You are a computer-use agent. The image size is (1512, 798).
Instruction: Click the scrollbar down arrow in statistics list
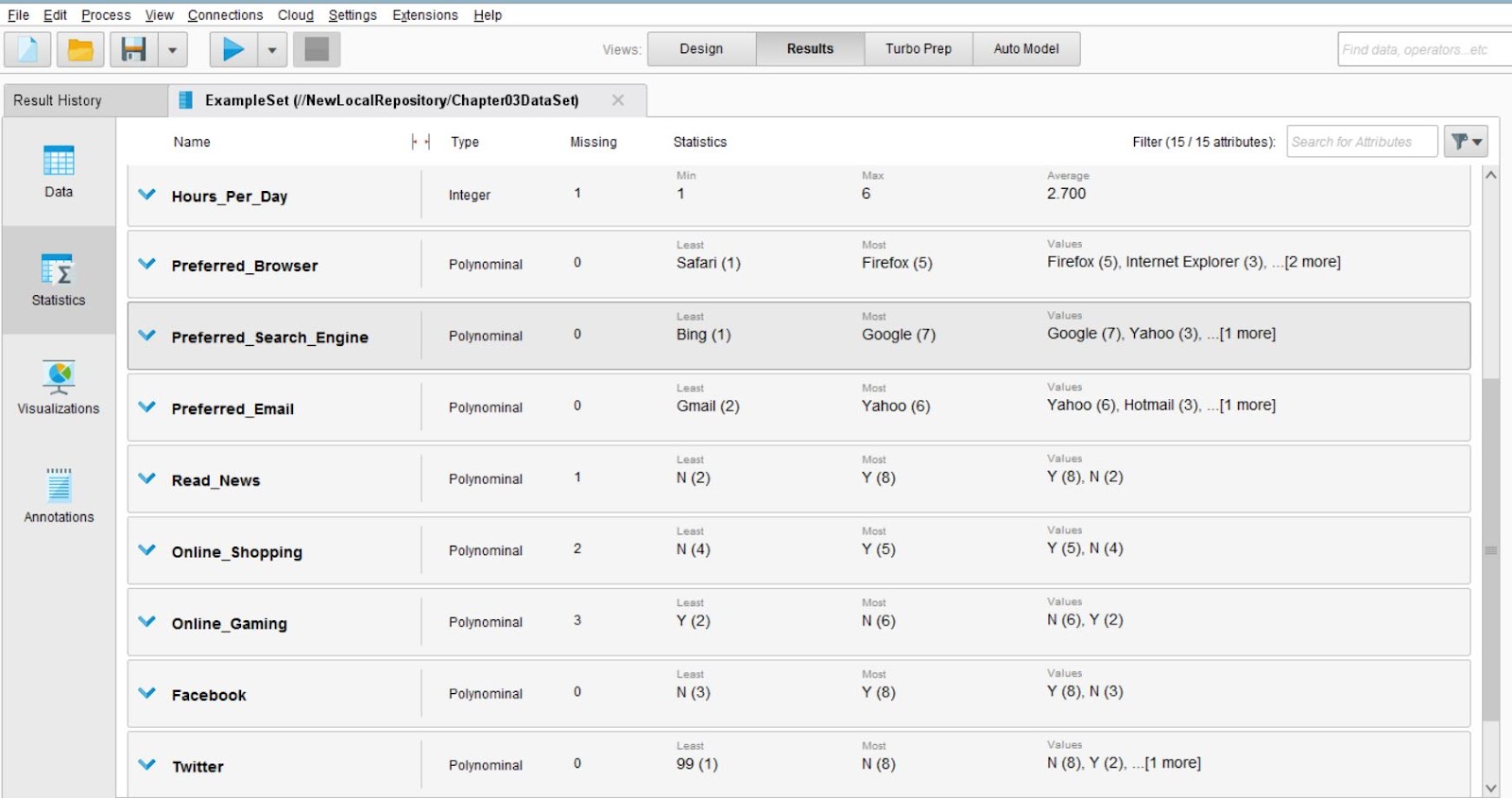[x=1491, y=789]
